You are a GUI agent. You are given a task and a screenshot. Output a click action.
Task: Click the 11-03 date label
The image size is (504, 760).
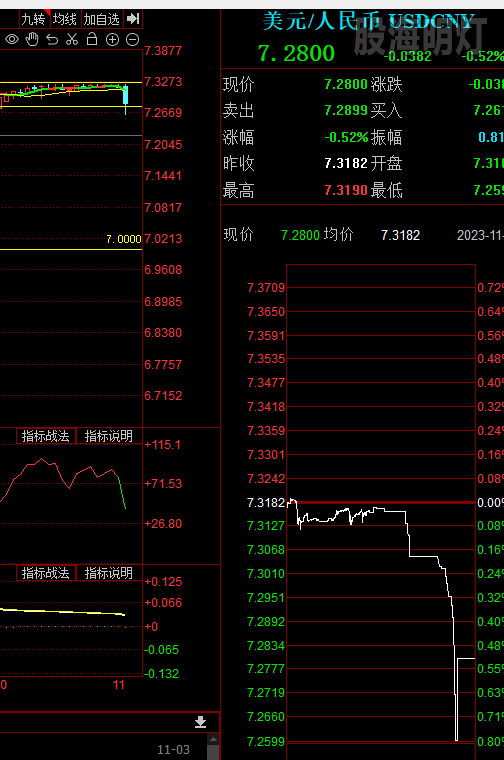[173, 750]
